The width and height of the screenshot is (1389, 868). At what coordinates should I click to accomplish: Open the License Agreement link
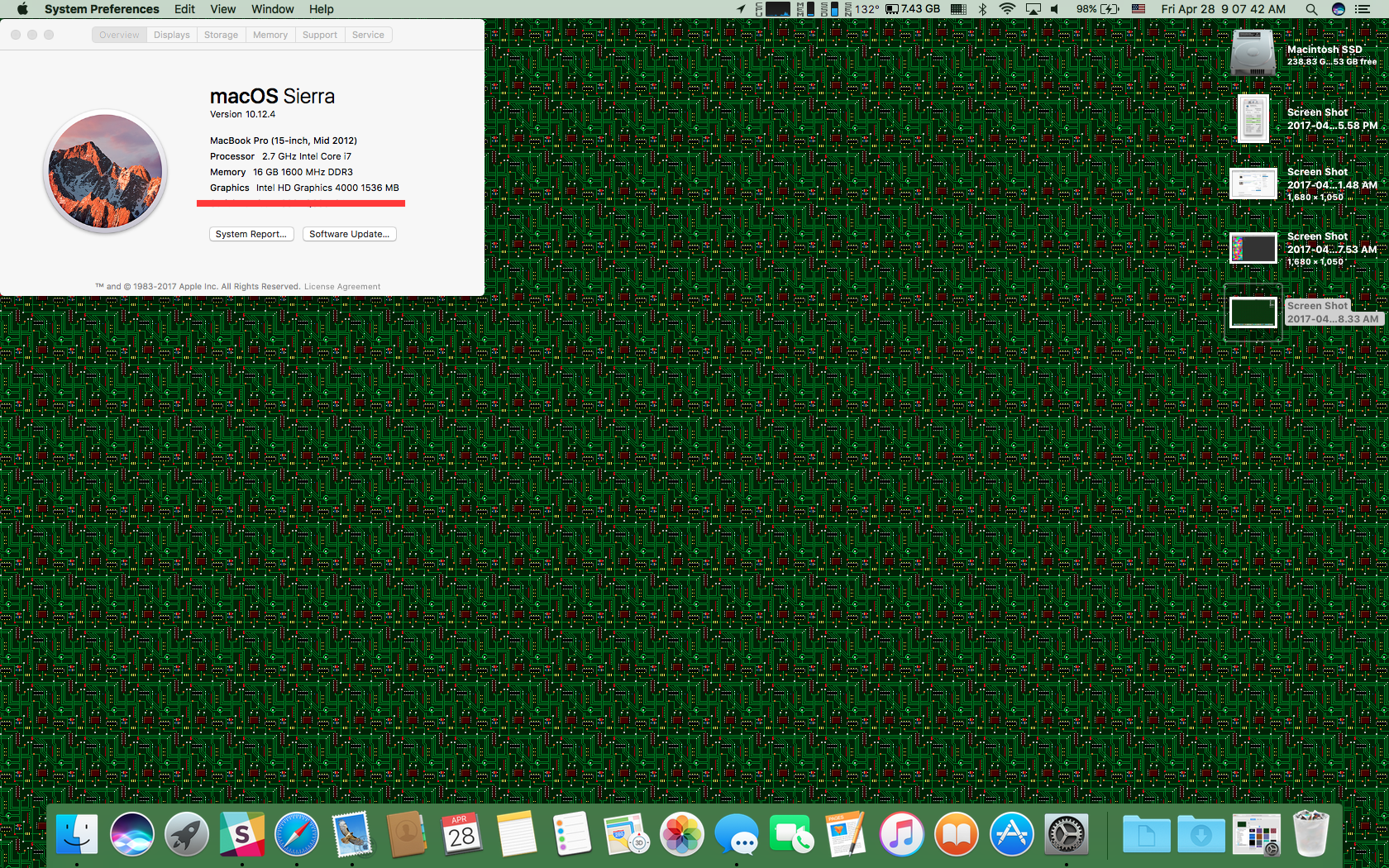tap(342, 287)
